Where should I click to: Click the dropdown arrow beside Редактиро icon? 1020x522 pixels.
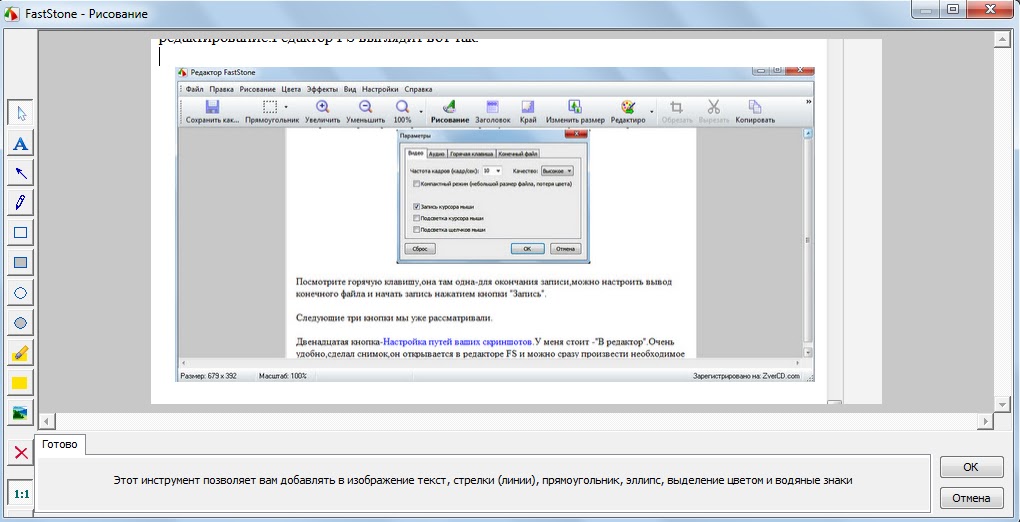pos(652,112)
